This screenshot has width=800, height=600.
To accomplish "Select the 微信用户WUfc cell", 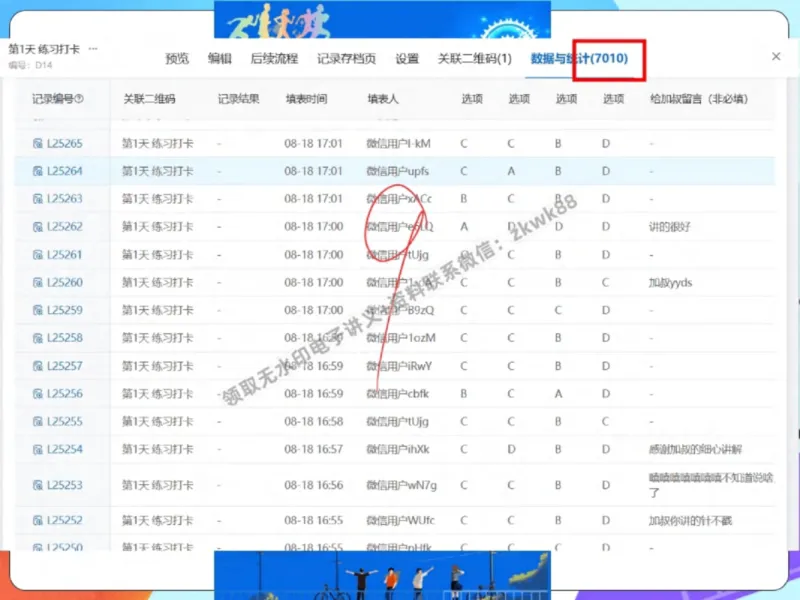I will pyautogui.click(x=401, y=520).
